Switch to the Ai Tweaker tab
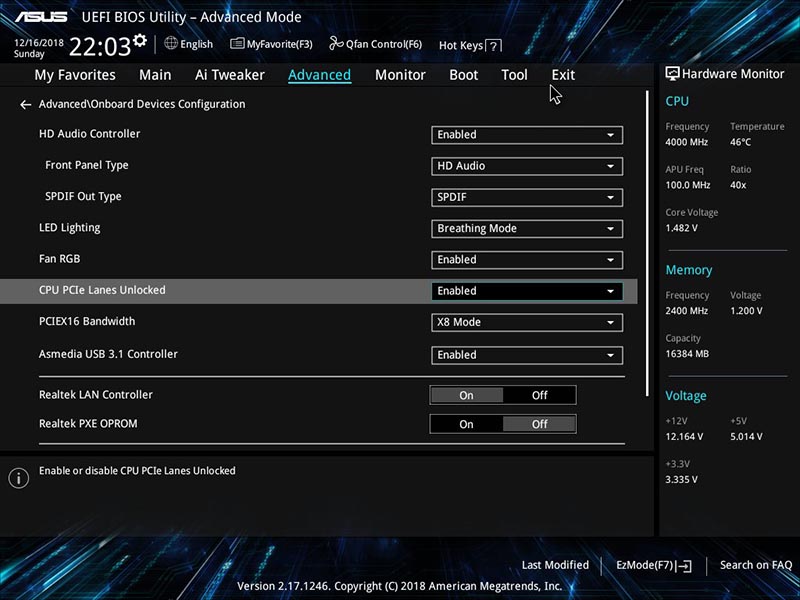800x600 pixels. coord(230,75)
